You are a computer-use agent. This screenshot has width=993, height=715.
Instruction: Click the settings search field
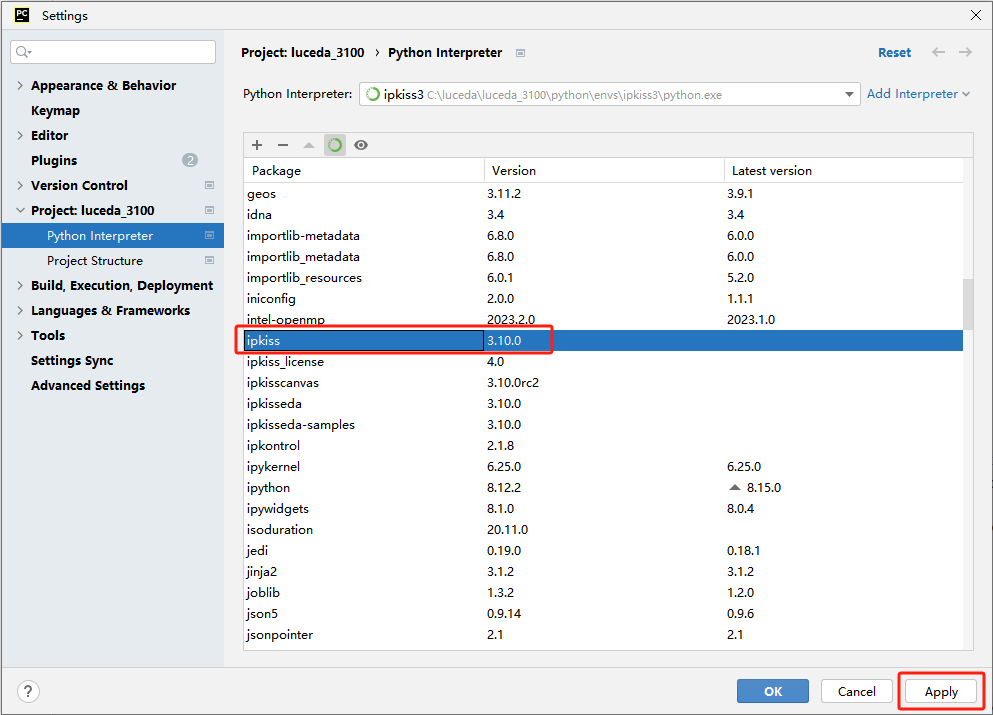[x=113, y=52]
